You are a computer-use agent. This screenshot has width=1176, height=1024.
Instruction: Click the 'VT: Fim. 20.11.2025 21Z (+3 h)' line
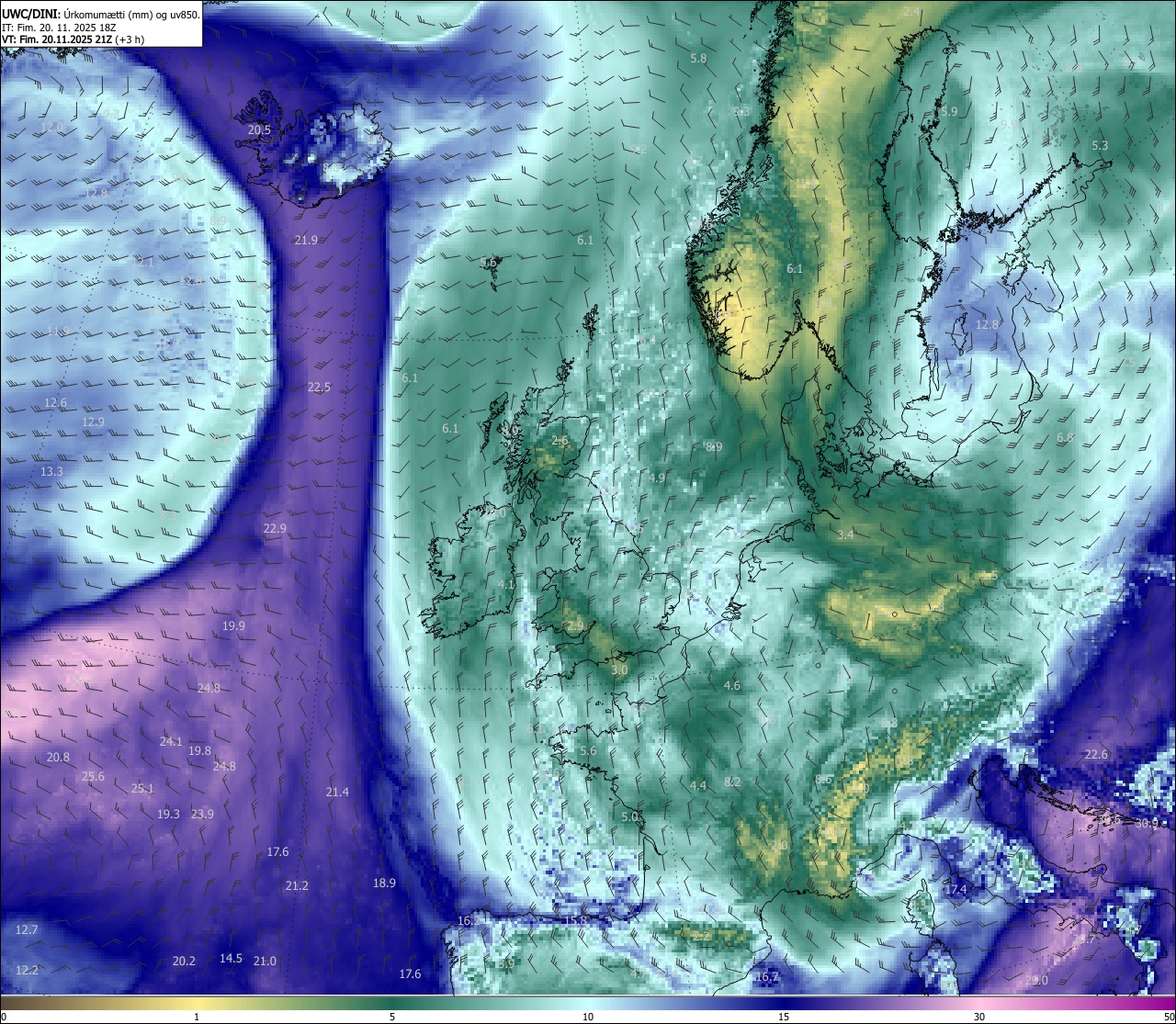[x=73, y=39]
